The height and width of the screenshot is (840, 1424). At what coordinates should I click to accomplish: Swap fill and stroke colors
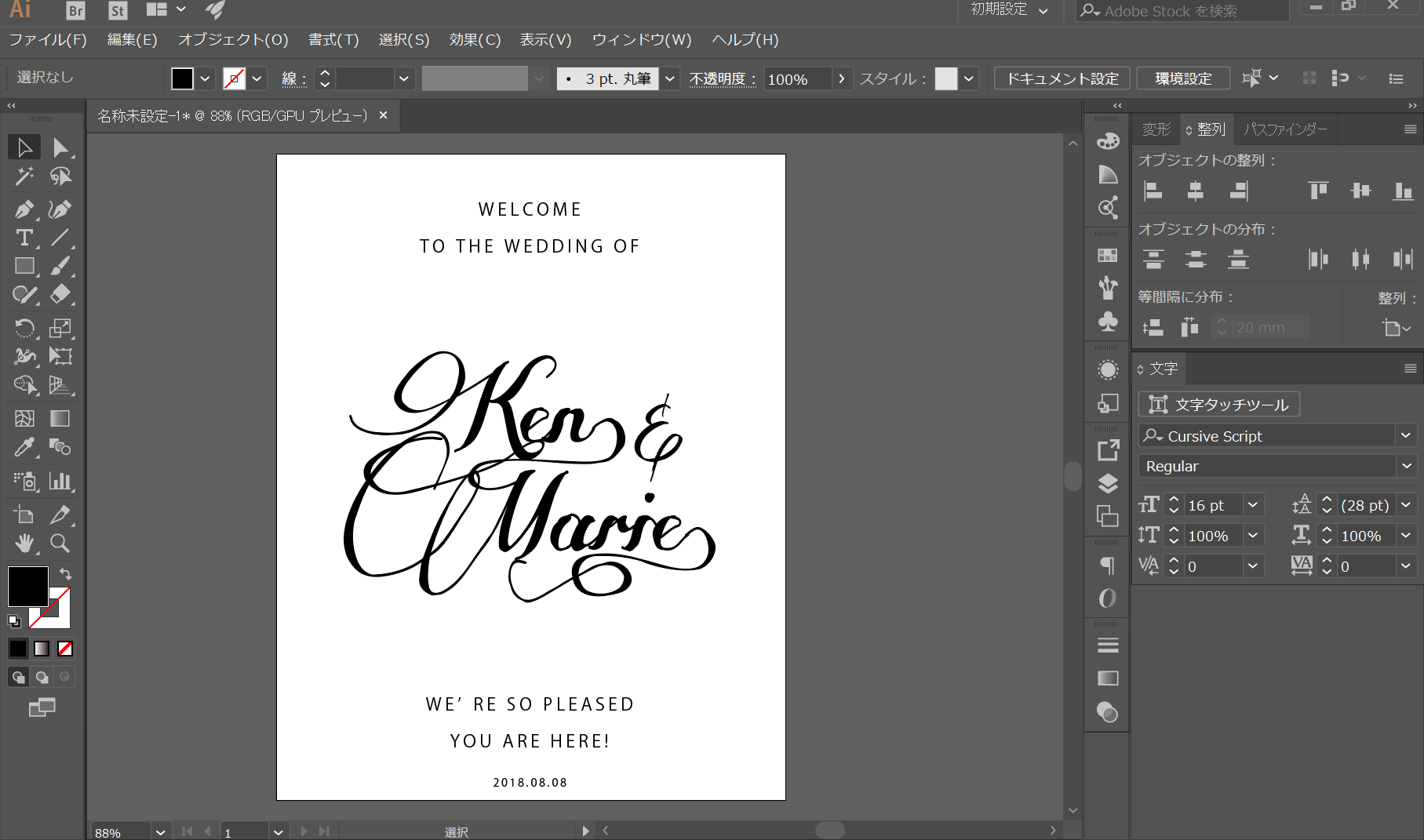(x=66, y=574)
